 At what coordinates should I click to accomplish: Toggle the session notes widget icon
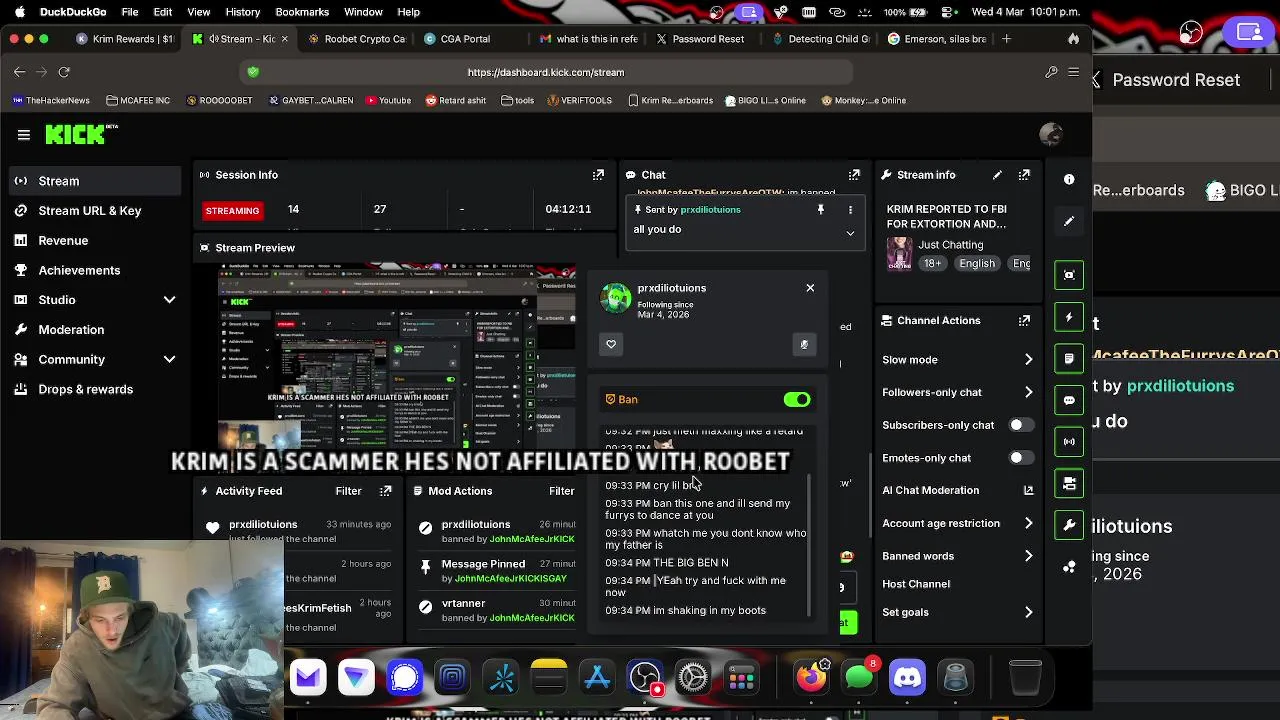1069,358
